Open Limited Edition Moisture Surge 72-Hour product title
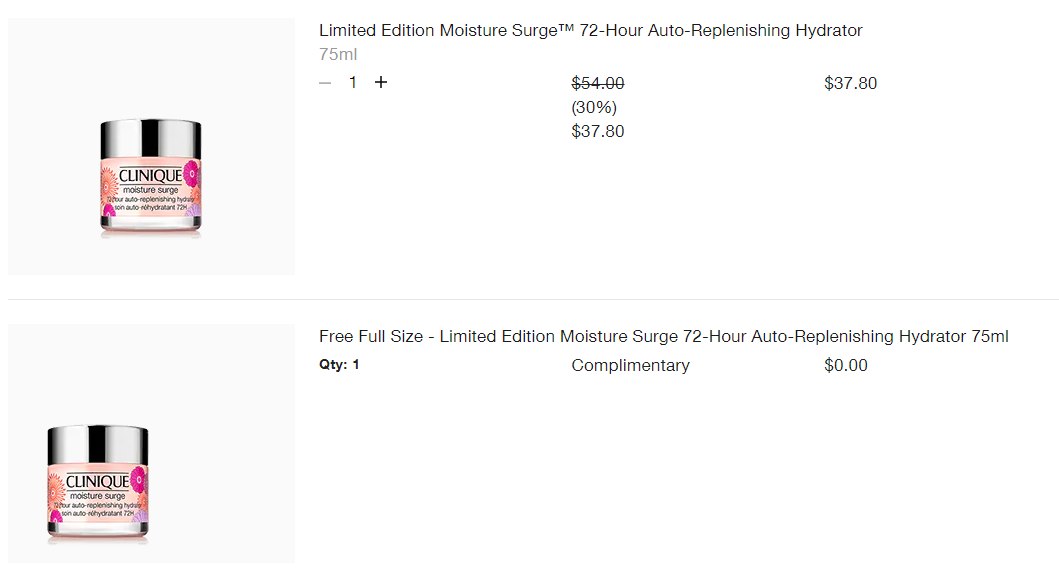Screen dimensions: 1059x581 (x=590, y=30)
